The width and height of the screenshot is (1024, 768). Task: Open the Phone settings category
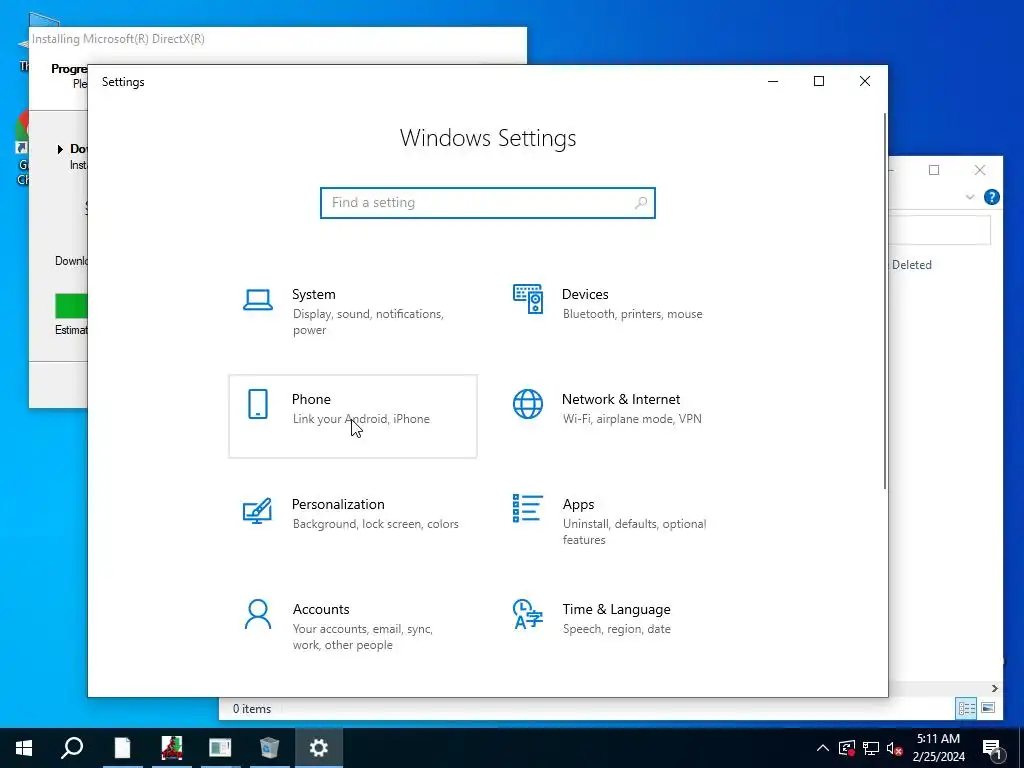pyautogui.click(x=353, y=417)
